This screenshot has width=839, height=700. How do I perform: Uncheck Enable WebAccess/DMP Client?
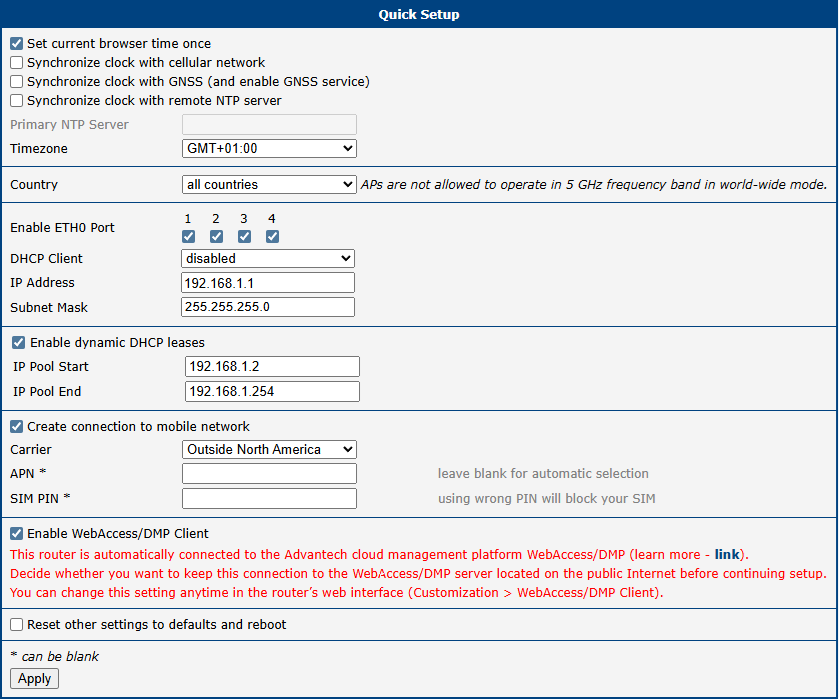tap(17, 534)
